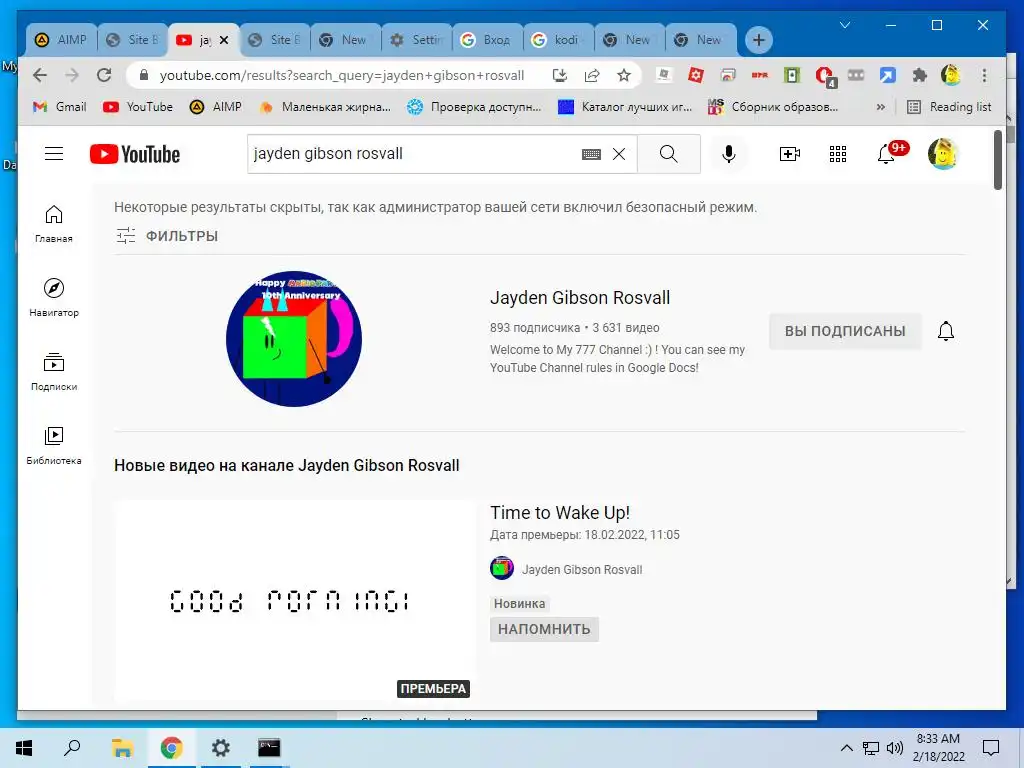Expand hidden bookmarks with the chevron
Image resolution: width=1024 pixels, height=768 pixels.
[880, 107]
